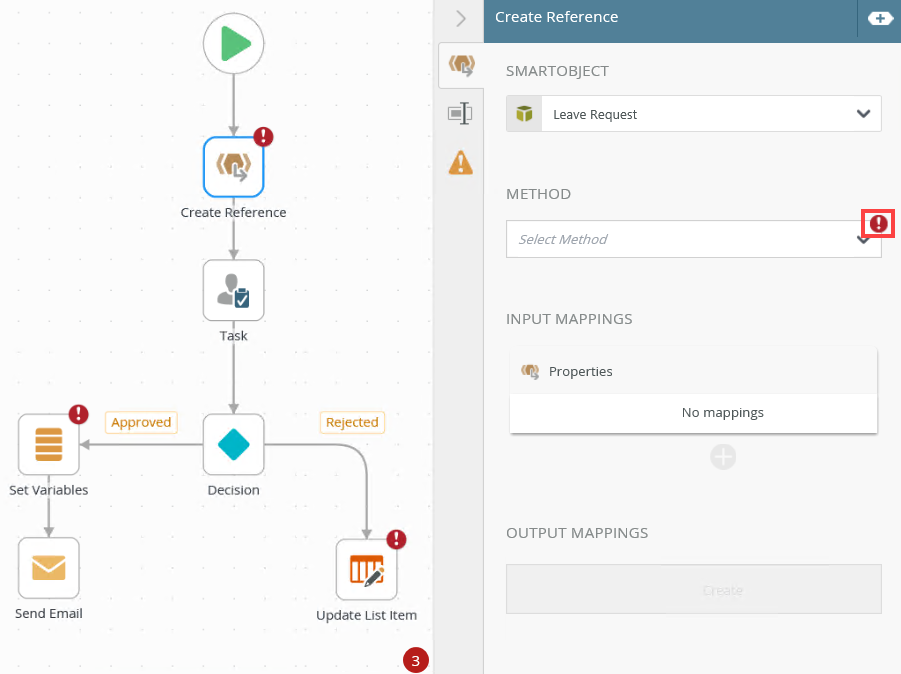Screen dimensions: 901x674
Task: Click the METHOD section heading
Action: pyautogui.click(x=538, y=194)
